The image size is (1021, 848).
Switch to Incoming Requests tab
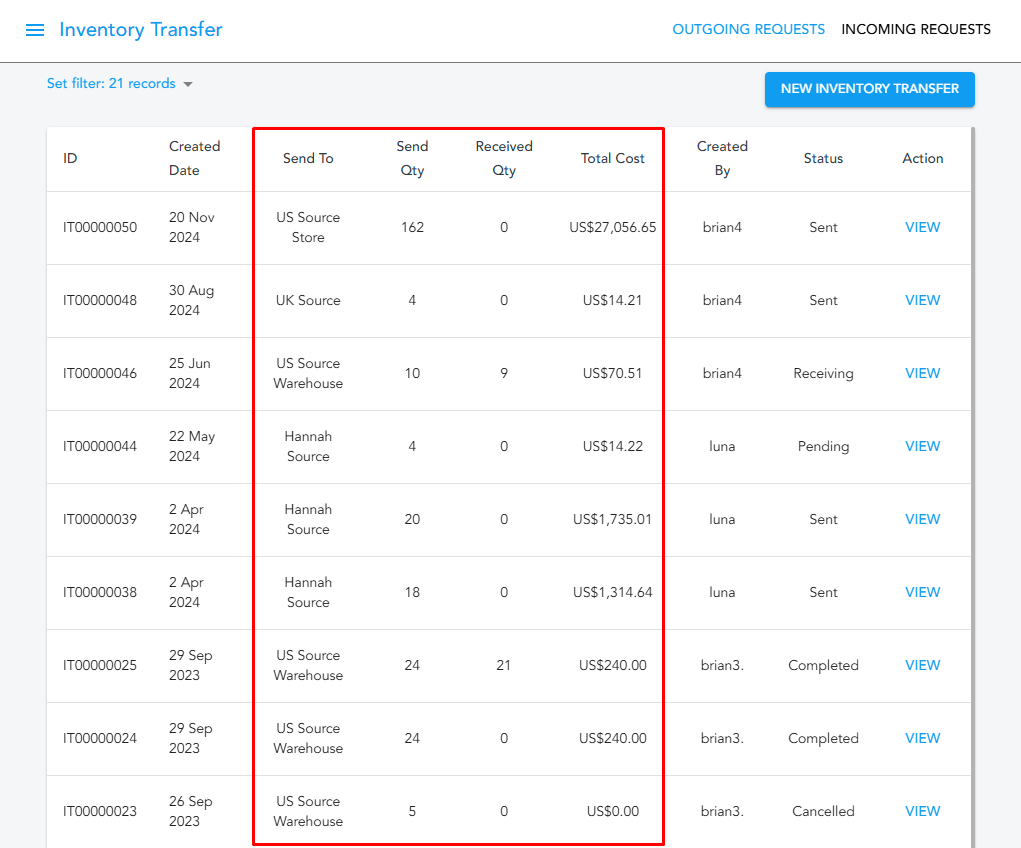916,29
